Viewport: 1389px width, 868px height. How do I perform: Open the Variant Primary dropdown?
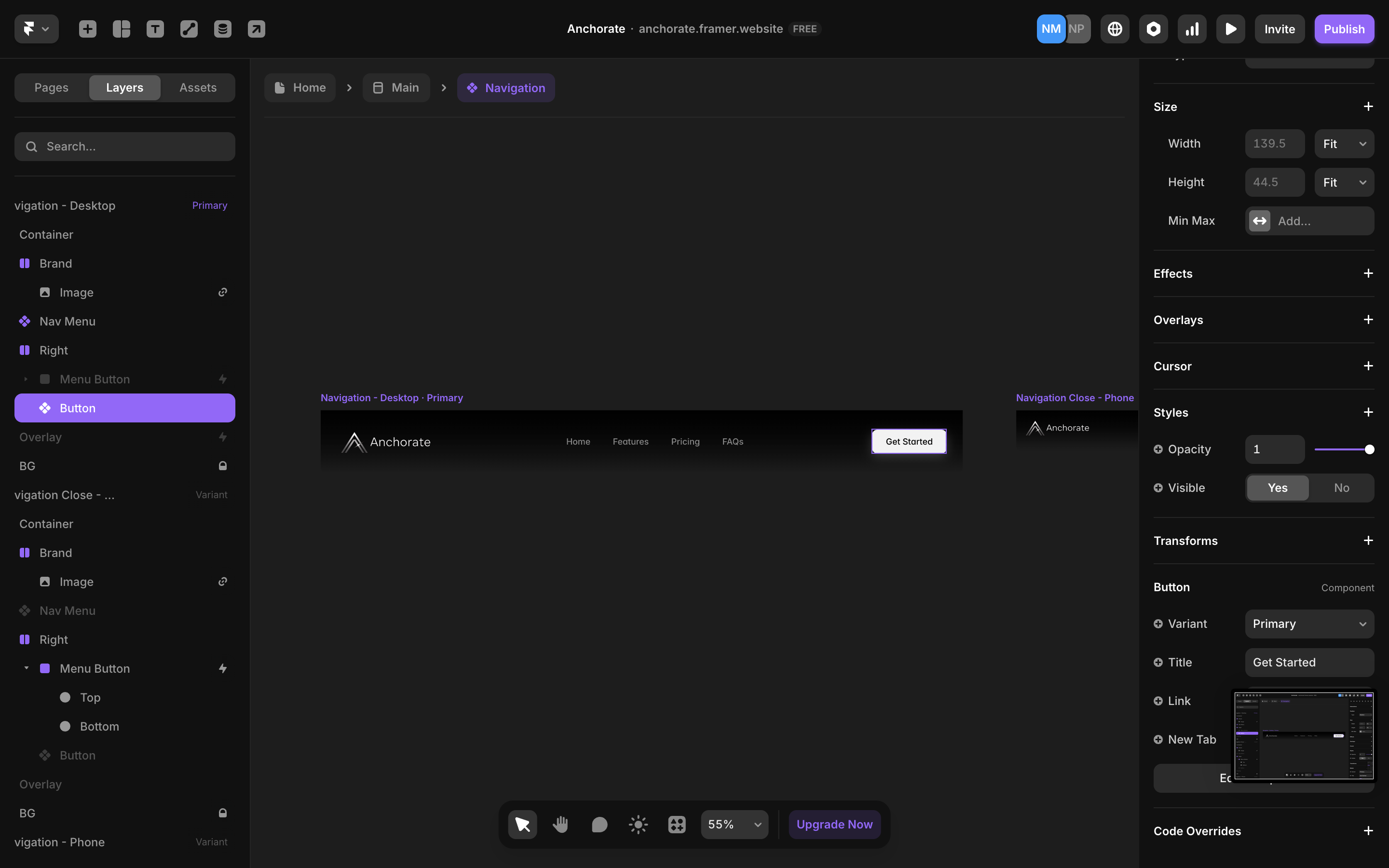tap(1308, 624)
